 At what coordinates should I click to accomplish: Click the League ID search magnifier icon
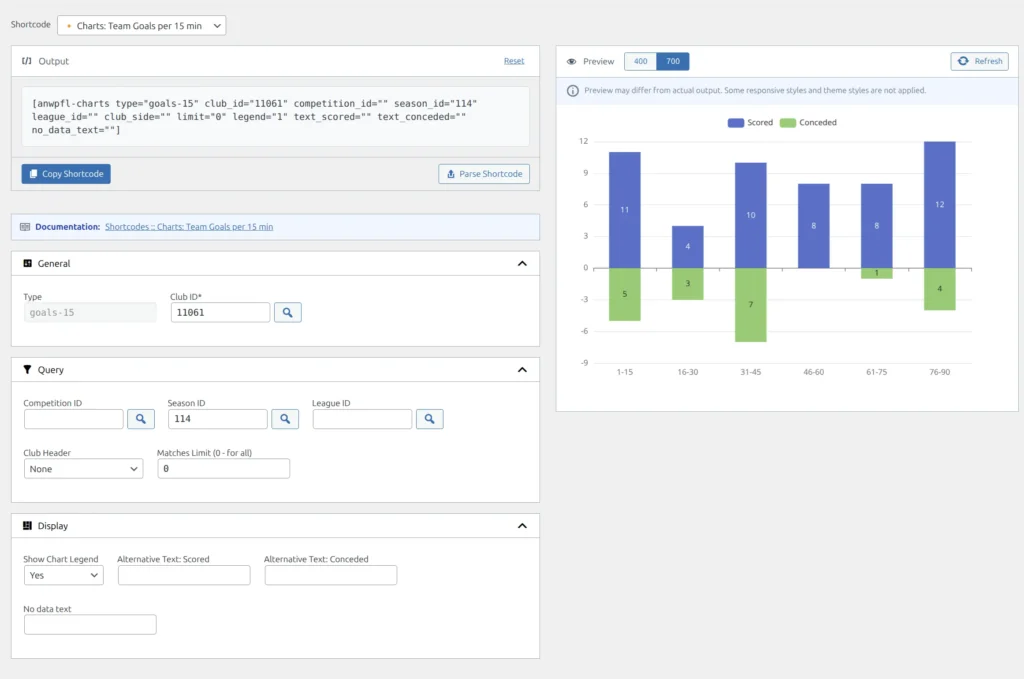coord(429,418)
